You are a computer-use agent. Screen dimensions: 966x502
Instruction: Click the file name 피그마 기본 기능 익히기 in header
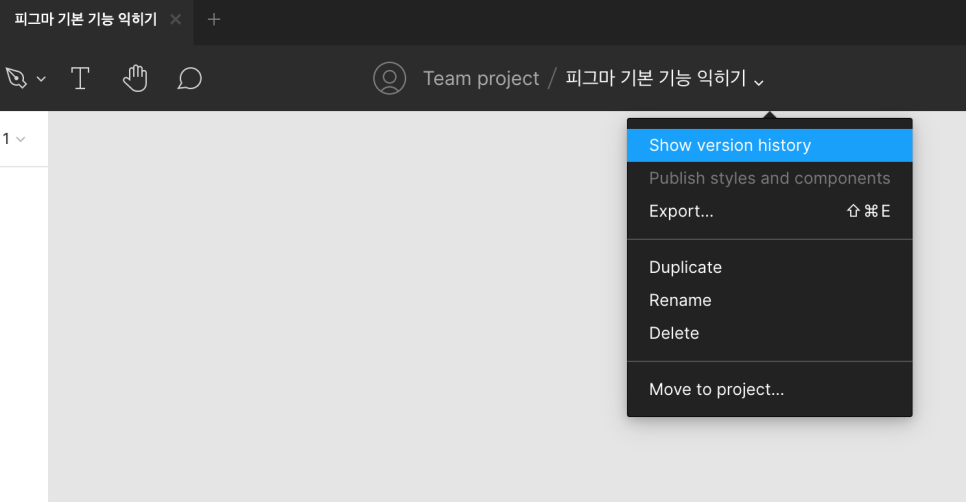[656, 78]
